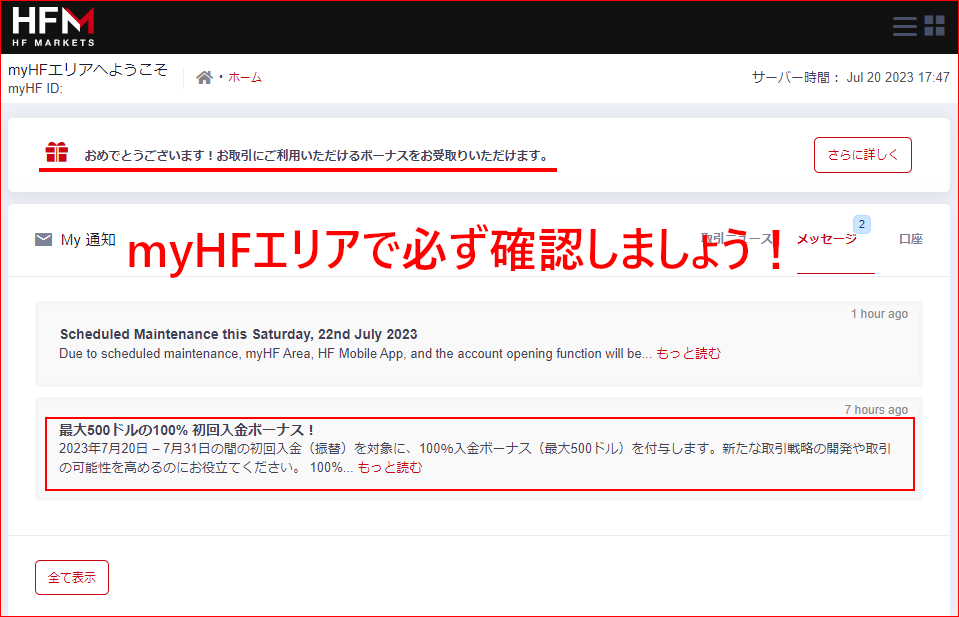Switch to the 口座 tab
The height and width of the screenshot is (617, 959).
(910, 239)
